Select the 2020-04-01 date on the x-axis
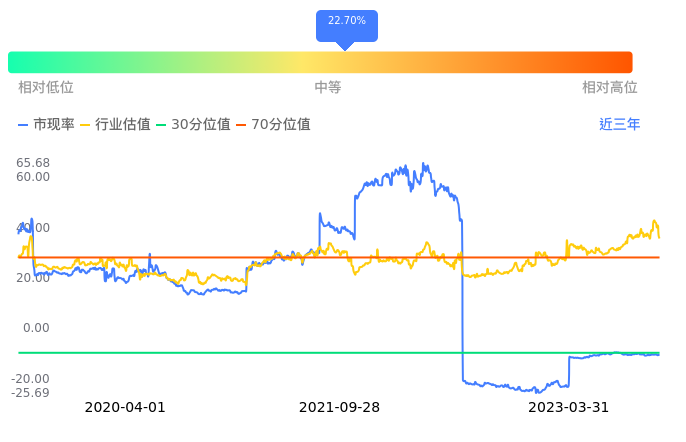The height and width of the screenshot is (442, 686). point(125,408)
